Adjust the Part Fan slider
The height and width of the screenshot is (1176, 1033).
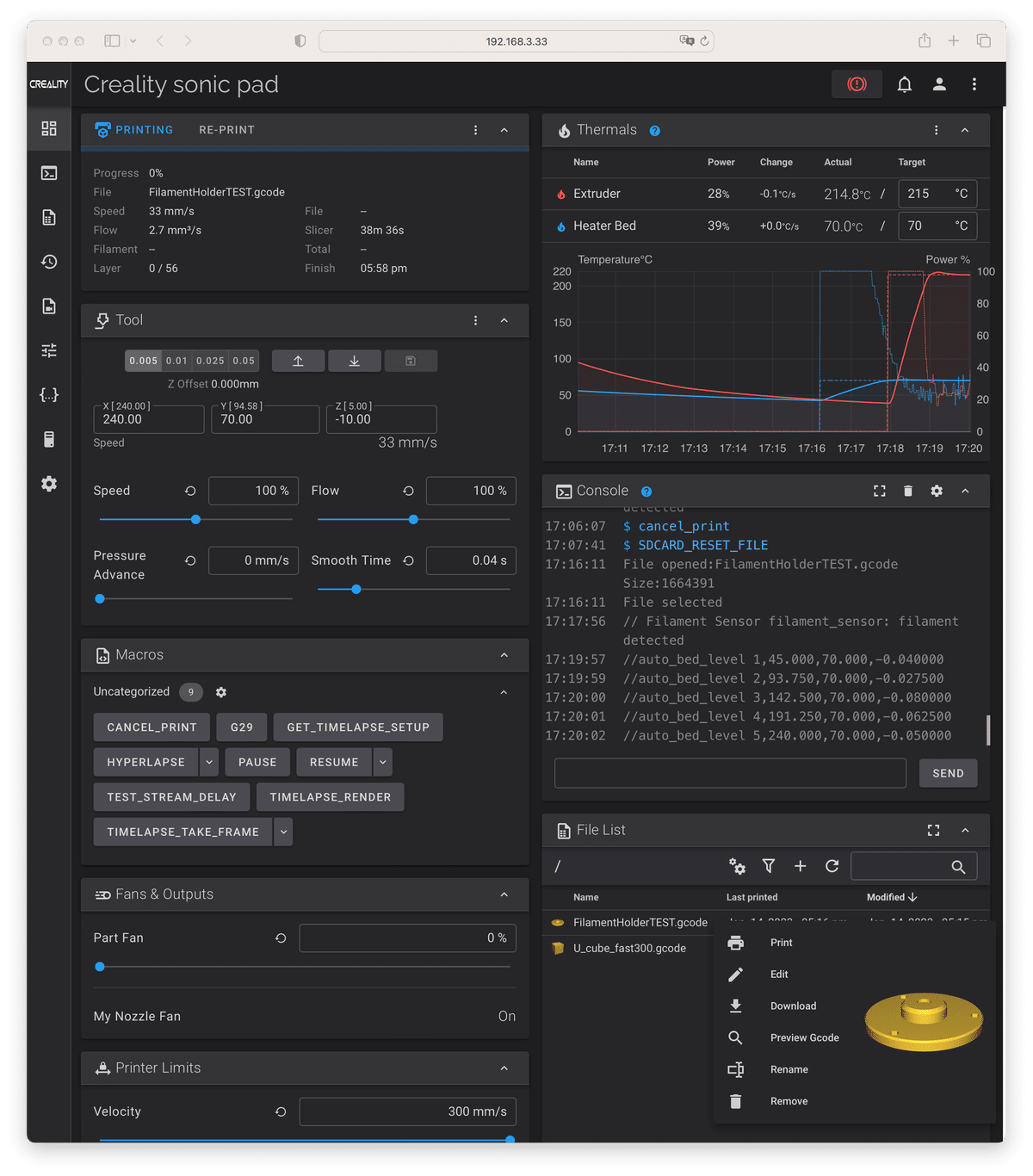(x=305, y=967)
